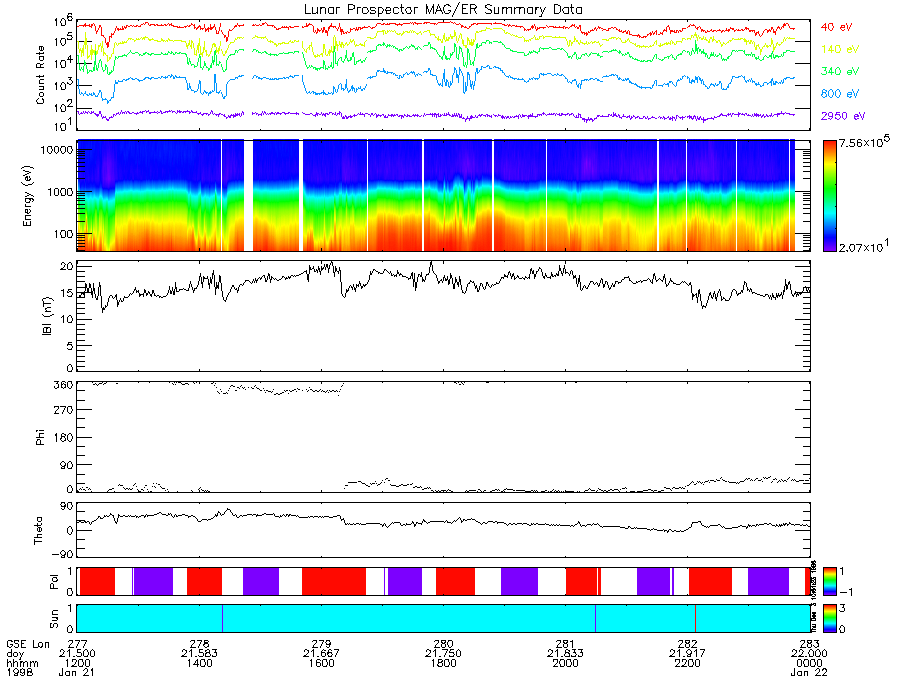Click the '360' Phi axis tick label
Screen dimensions: 900x700
[64, 384]
